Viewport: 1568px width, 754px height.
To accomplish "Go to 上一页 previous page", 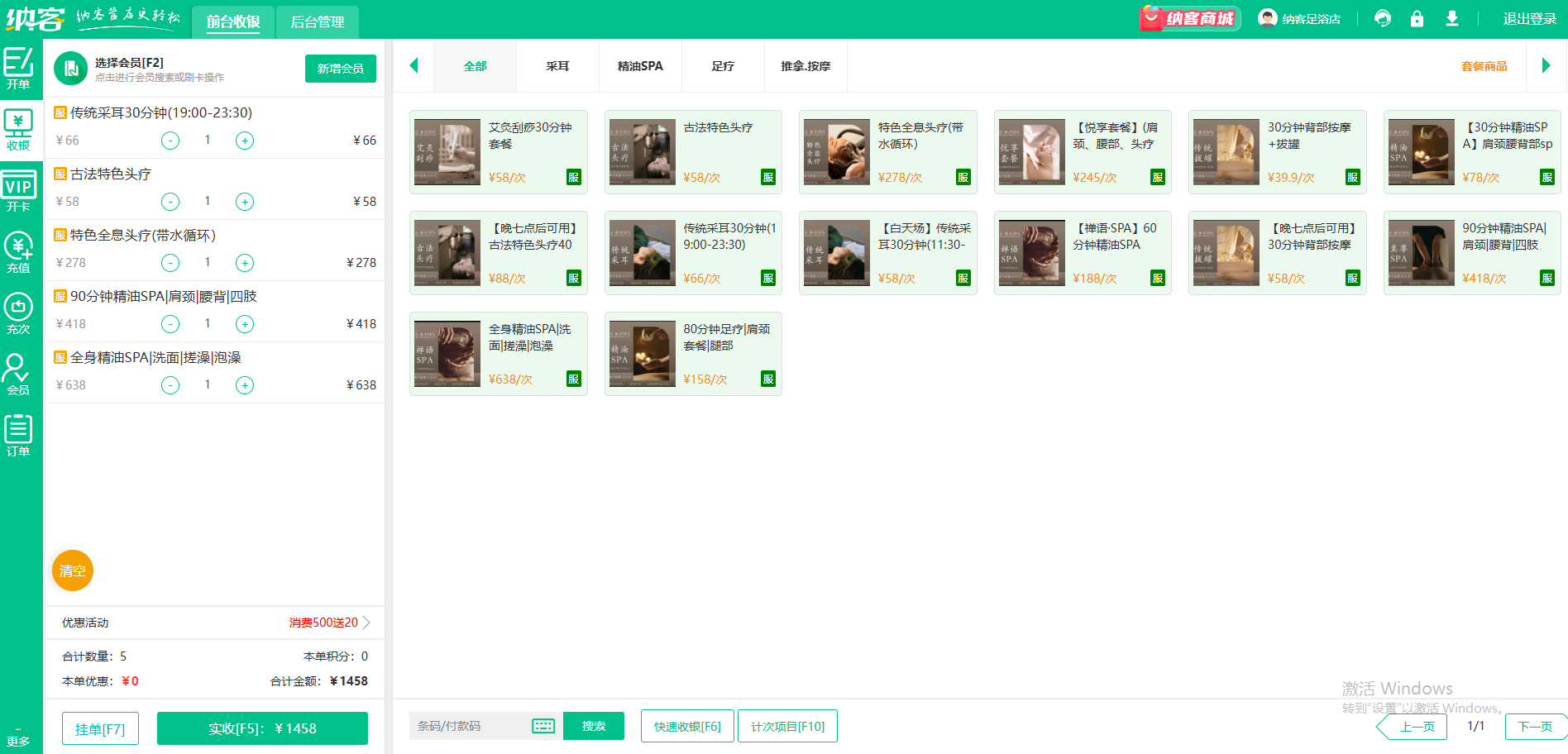I will (1413, 727).
